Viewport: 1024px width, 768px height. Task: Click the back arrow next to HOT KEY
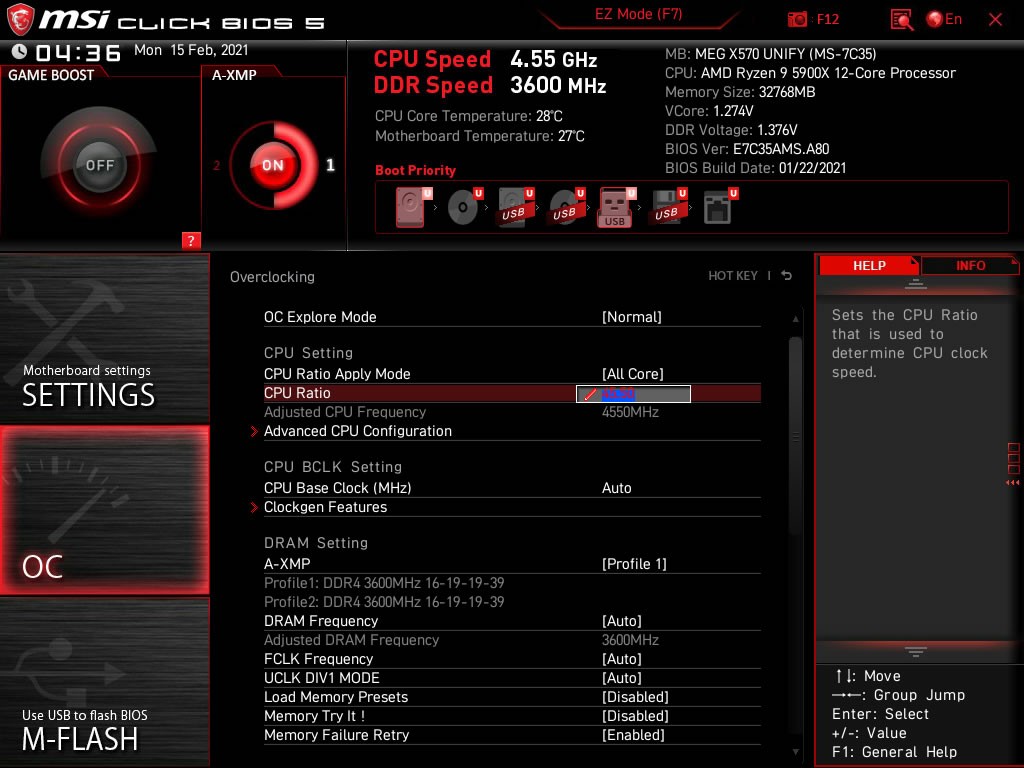pos(787,276)
